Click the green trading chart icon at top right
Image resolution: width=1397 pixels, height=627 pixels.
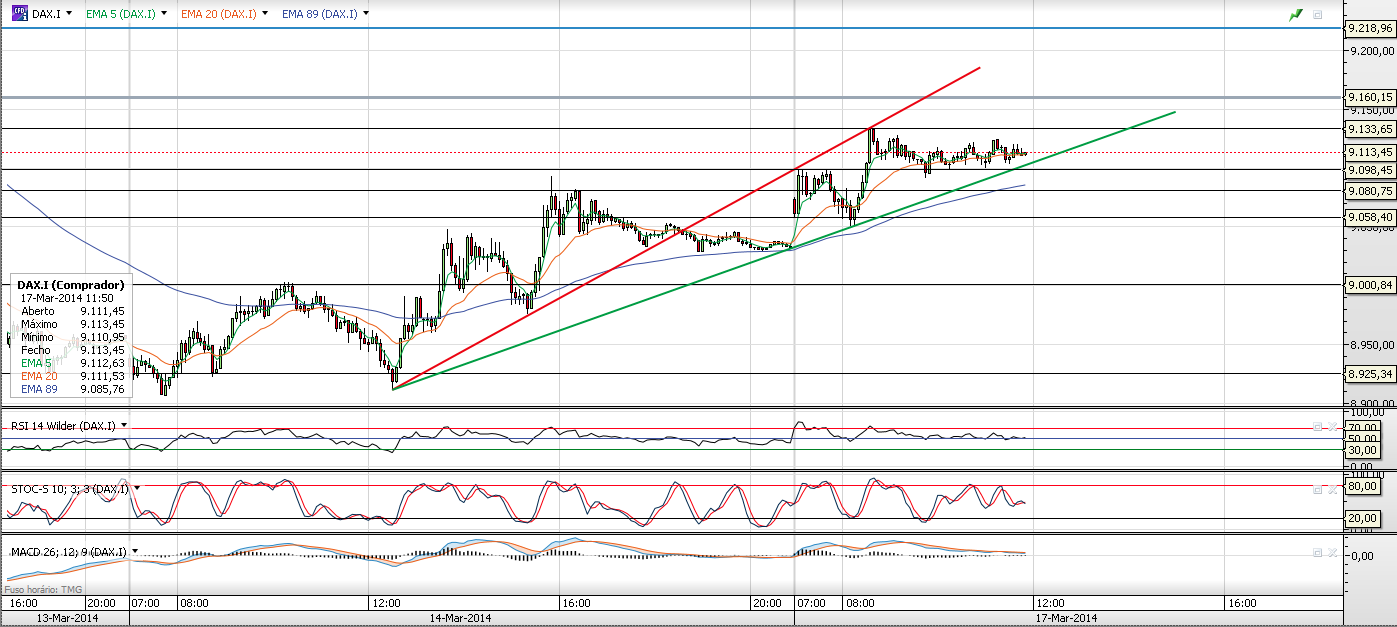(1296, 15)
